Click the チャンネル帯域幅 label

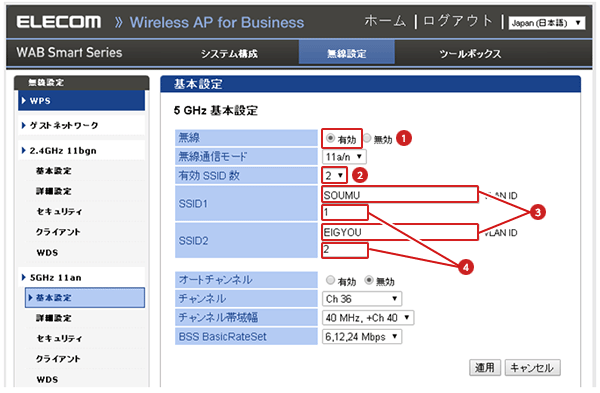218,318
